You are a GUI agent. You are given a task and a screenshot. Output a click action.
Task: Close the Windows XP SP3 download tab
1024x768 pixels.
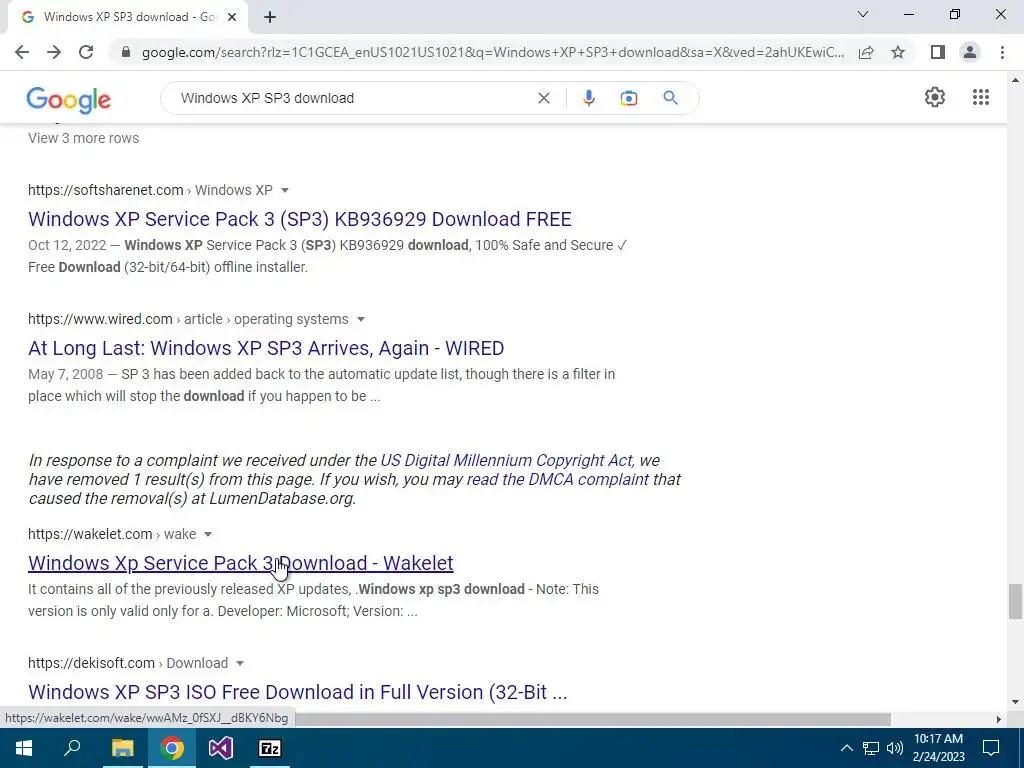232,17
